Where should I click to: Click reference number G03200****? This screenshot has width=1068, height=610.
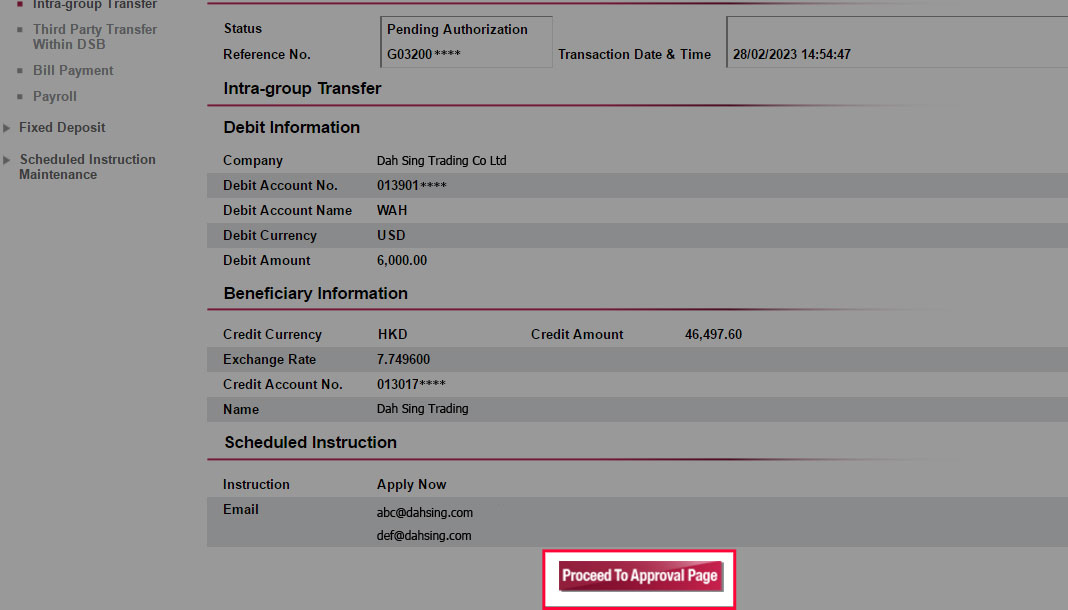[x=424, y=54]
